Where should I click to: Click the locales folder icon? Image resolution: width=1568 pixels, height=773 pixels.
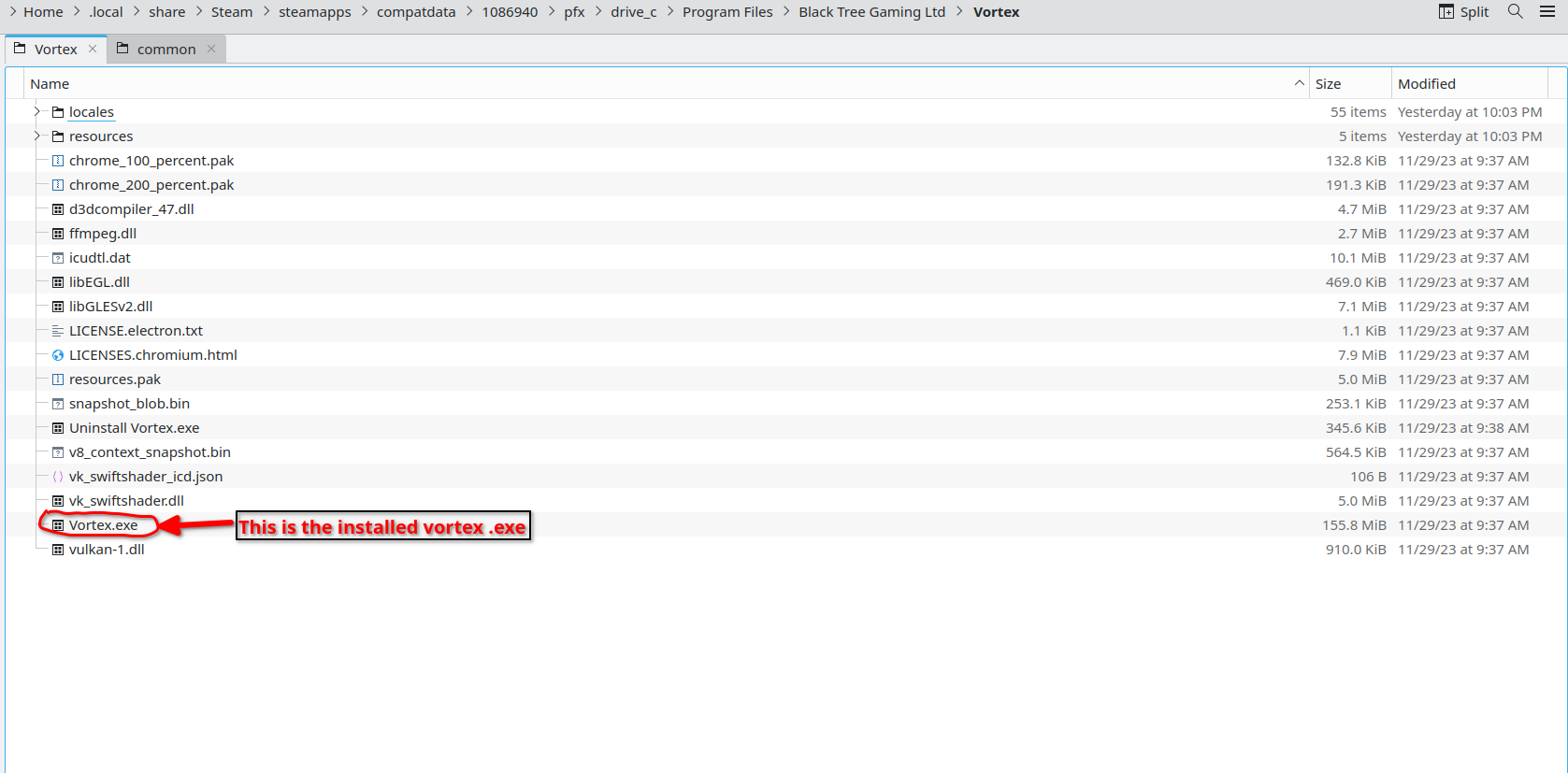[58, 112]
